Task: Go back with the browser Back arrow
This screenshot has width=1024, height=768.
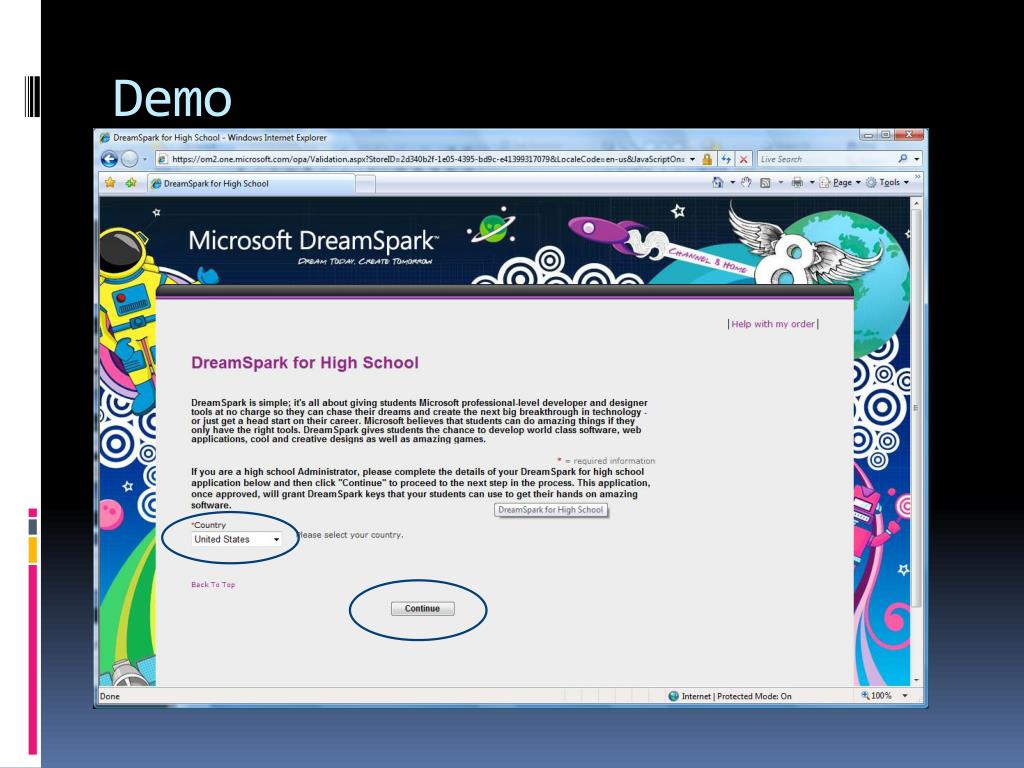Action: [x=109, y=159]
